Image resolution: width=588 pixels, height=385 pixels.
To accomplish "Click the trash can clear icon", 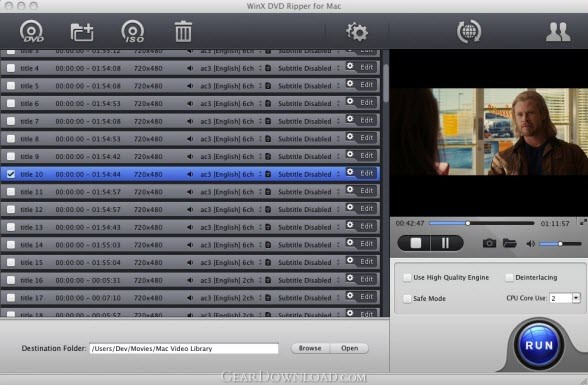I will [183, 31].
